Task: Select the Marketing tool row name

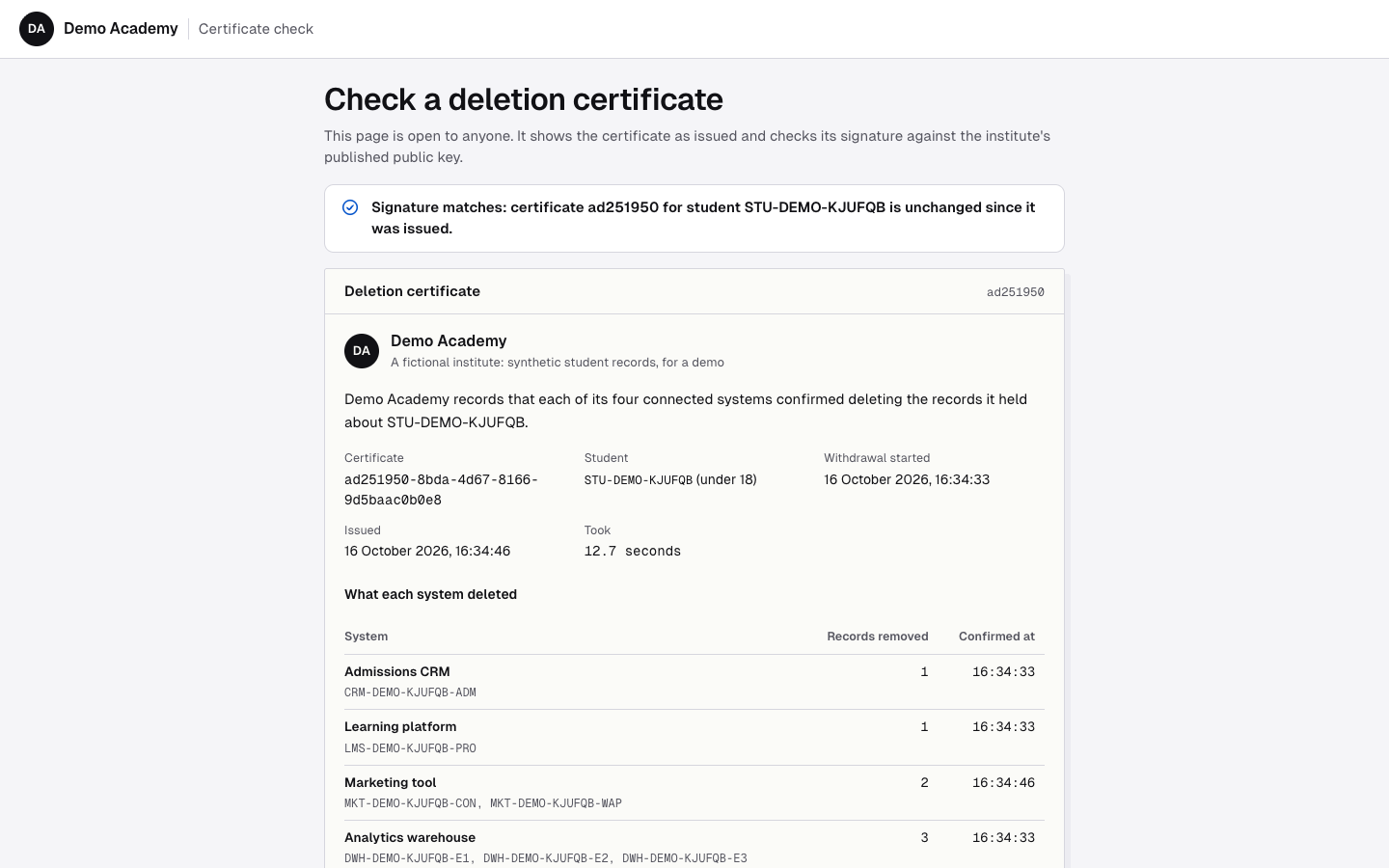Action: point(390,782)
